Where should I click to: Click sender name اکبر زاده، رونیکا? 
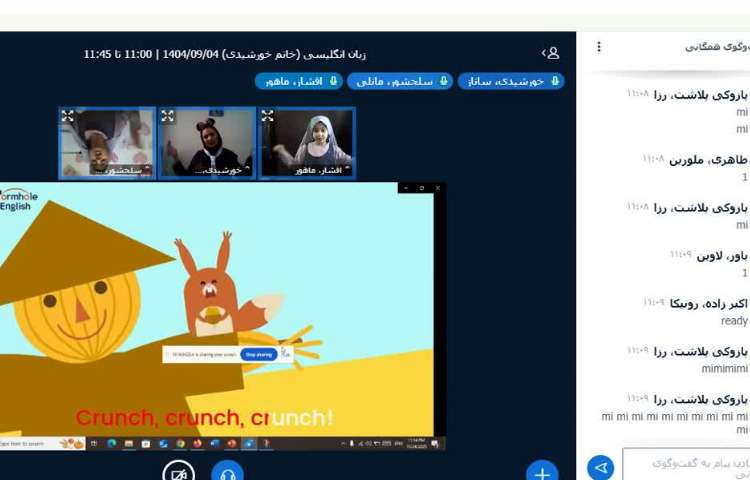pyautogui.click(x=708, y=304)
